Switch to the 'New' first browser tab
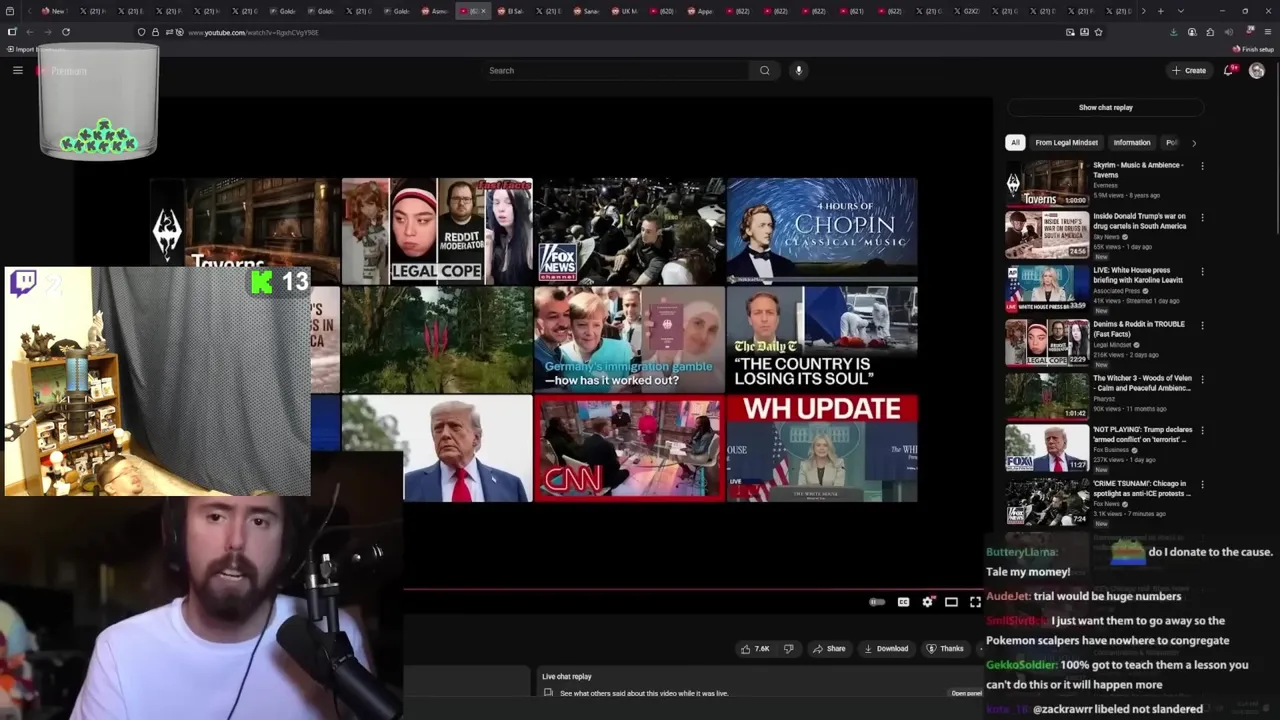The width and height of the screenshot is (1280, 720). (x=53, y=11)
